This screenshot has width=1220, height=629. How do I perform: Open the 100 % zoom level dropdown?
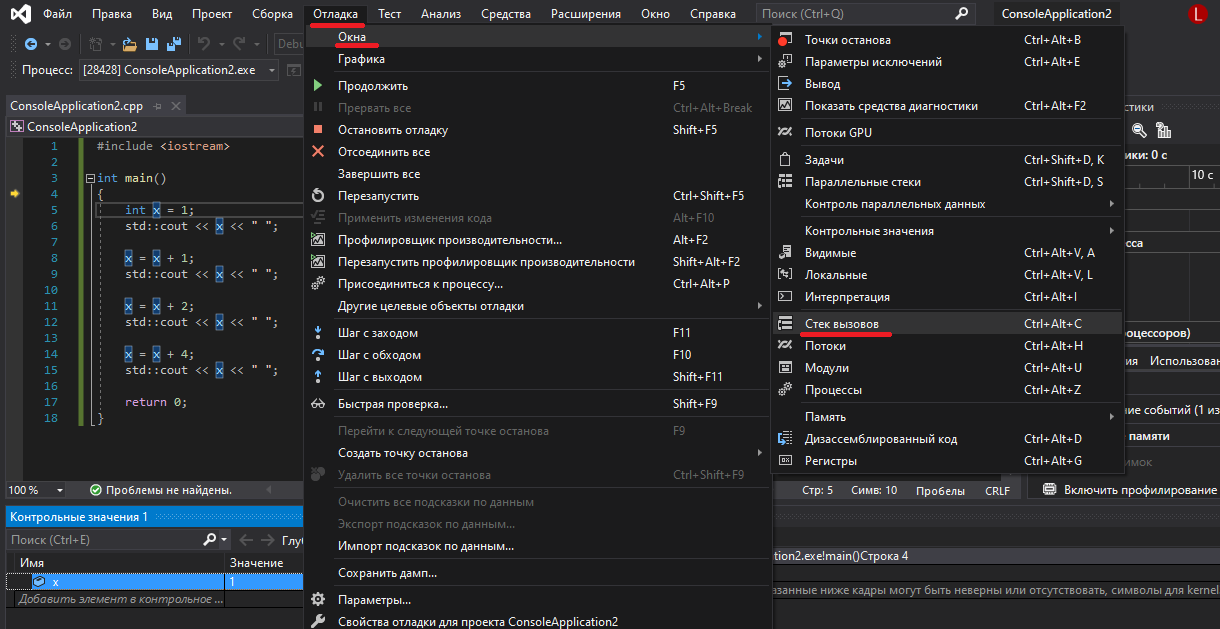click(x=60, y=491)
